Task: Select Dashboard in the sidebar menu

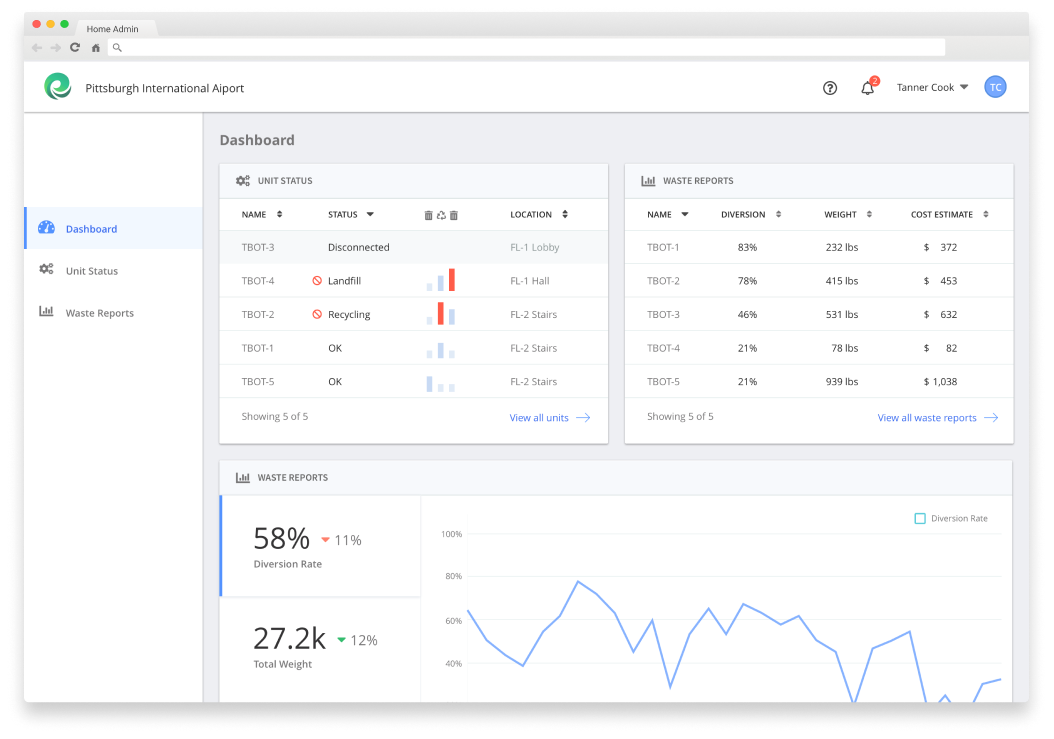Action: pyautogui.click(x=114, y=228)
